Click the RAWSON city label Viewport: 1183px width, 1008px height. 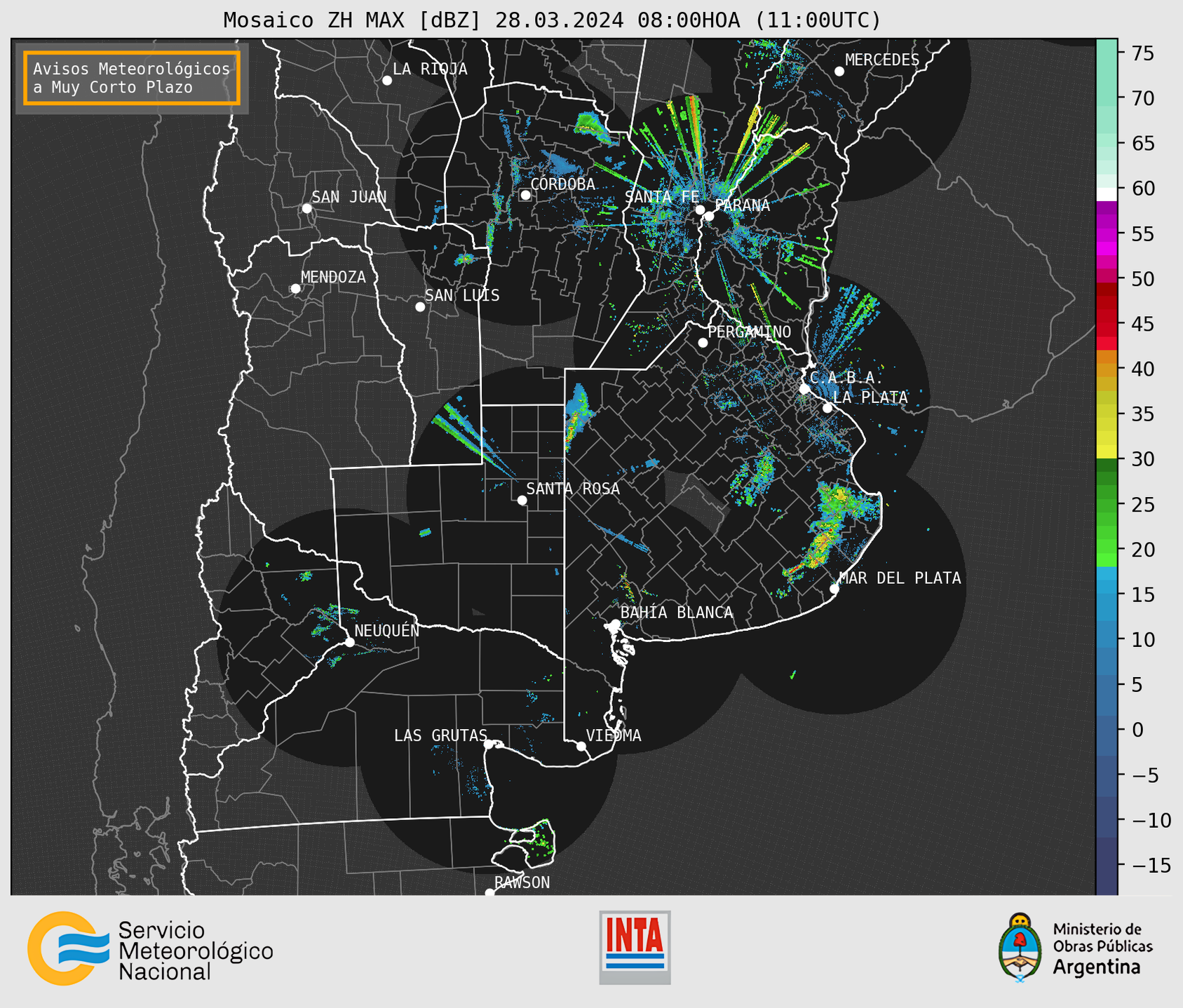(x=522, y=883)
